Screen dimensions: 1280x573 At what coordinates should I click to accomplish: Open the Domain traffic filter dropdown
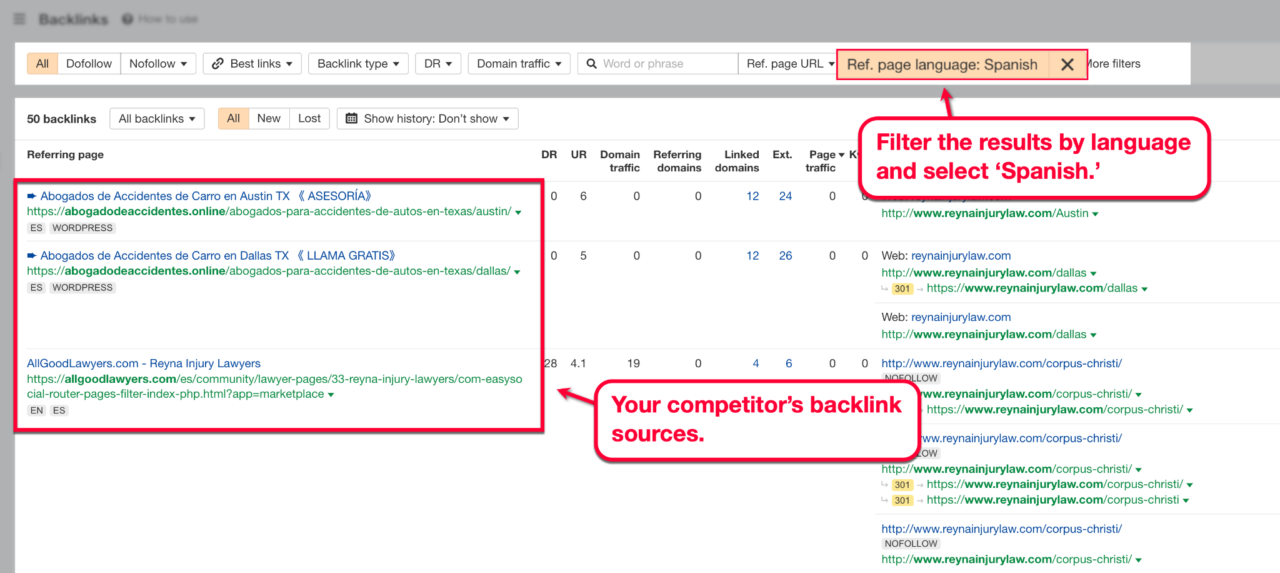519,64
